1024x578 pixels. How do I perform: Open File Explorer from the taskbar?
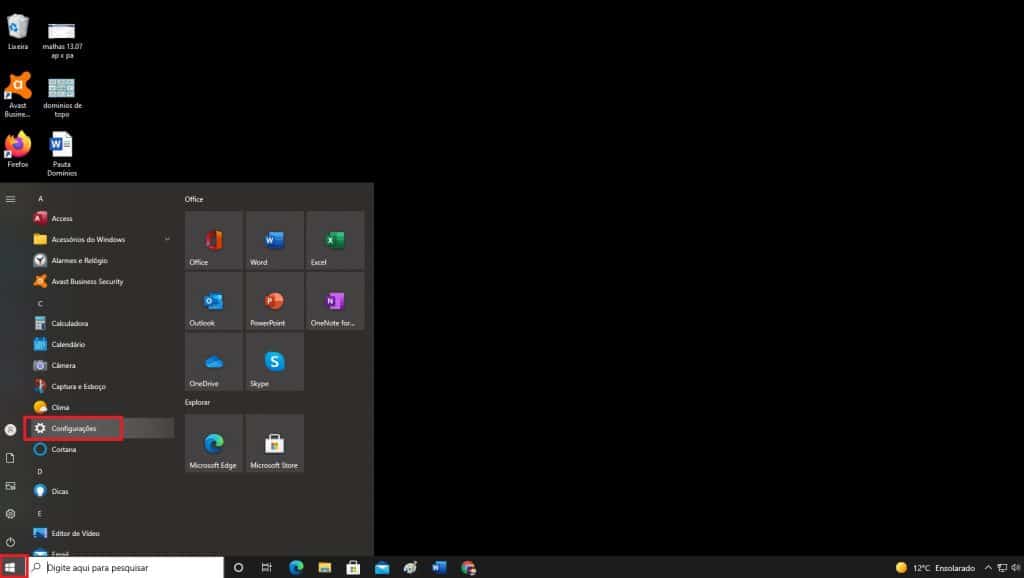pos(325,568)
